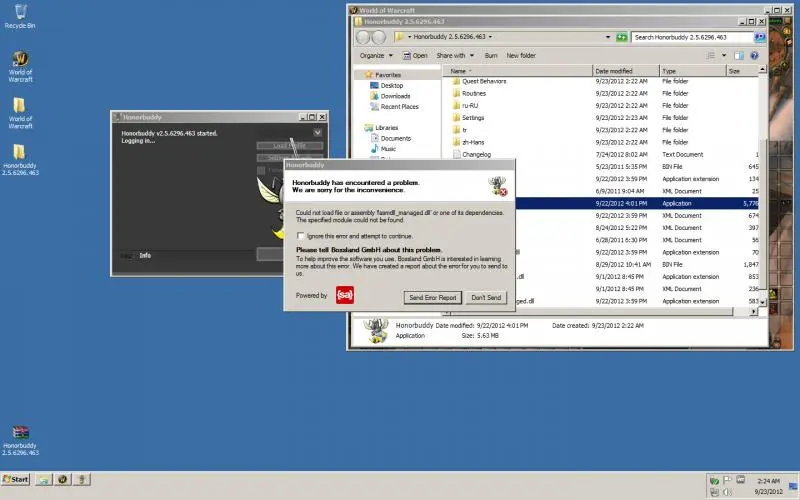Open Music library
Viewport: 800px width, 500px height.
pos(388,149)
